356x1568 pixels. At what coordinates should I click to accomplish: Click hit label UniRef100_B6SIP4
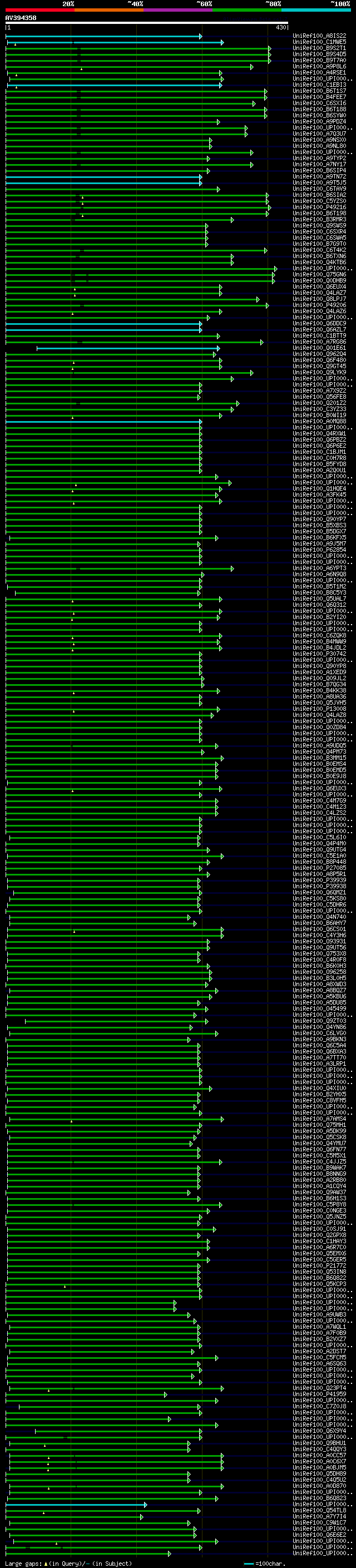click(x=319, y=170)
